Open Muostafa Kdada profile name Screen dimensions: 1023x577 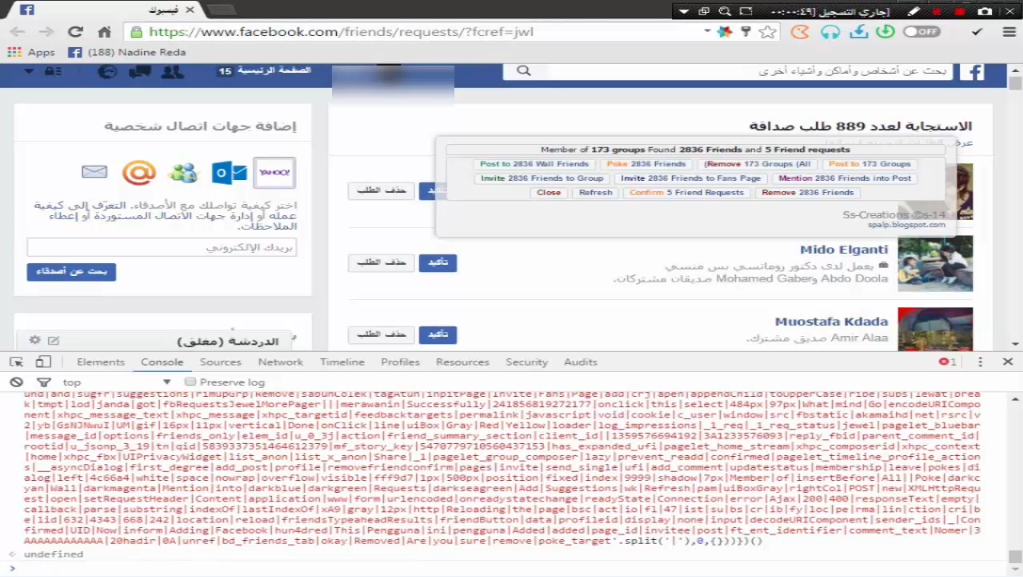[831, 321]
